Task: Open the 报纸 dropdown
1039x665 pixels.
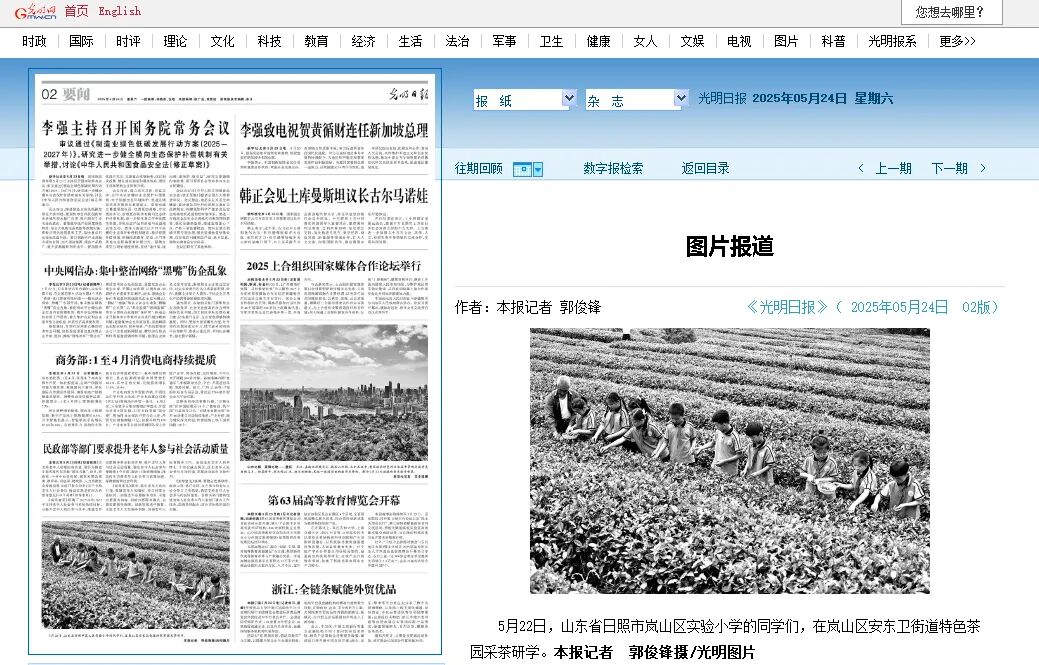Action: coord(524,99)
